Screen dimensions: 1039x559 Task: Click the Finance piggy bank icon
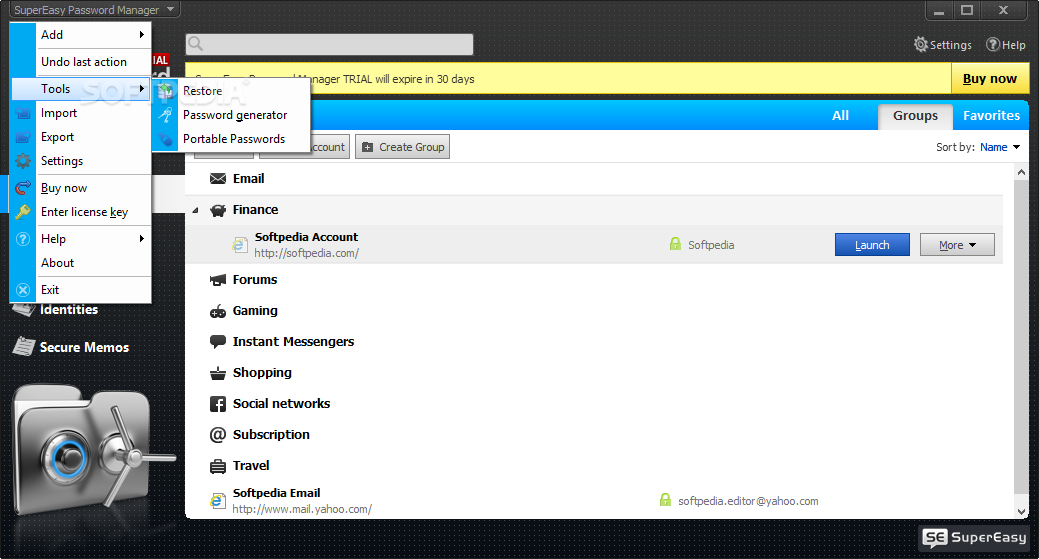[218, 211]
